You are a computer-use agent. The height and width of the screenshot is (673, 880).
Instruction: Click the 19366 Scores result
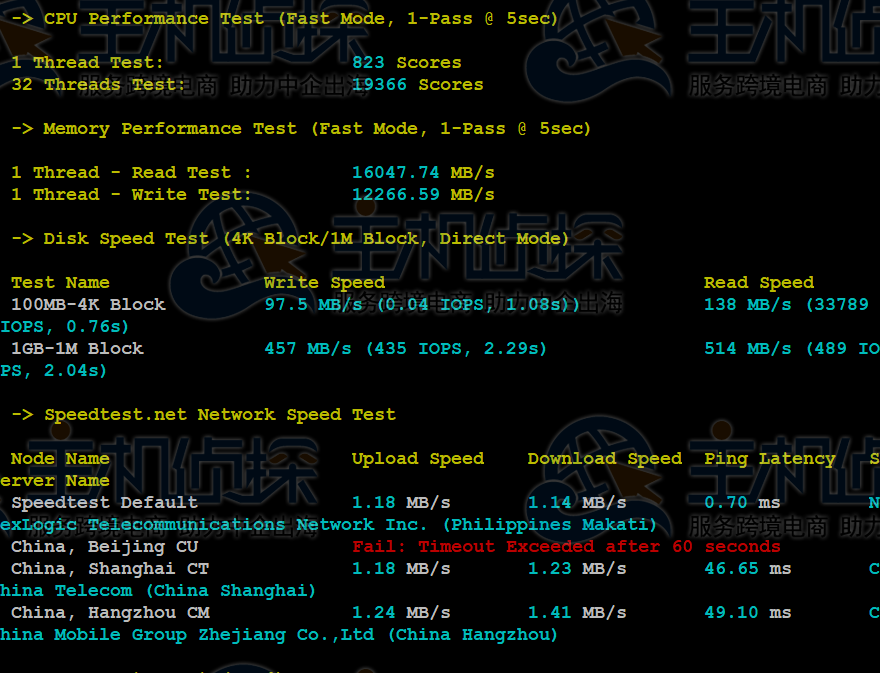point(417,85)
